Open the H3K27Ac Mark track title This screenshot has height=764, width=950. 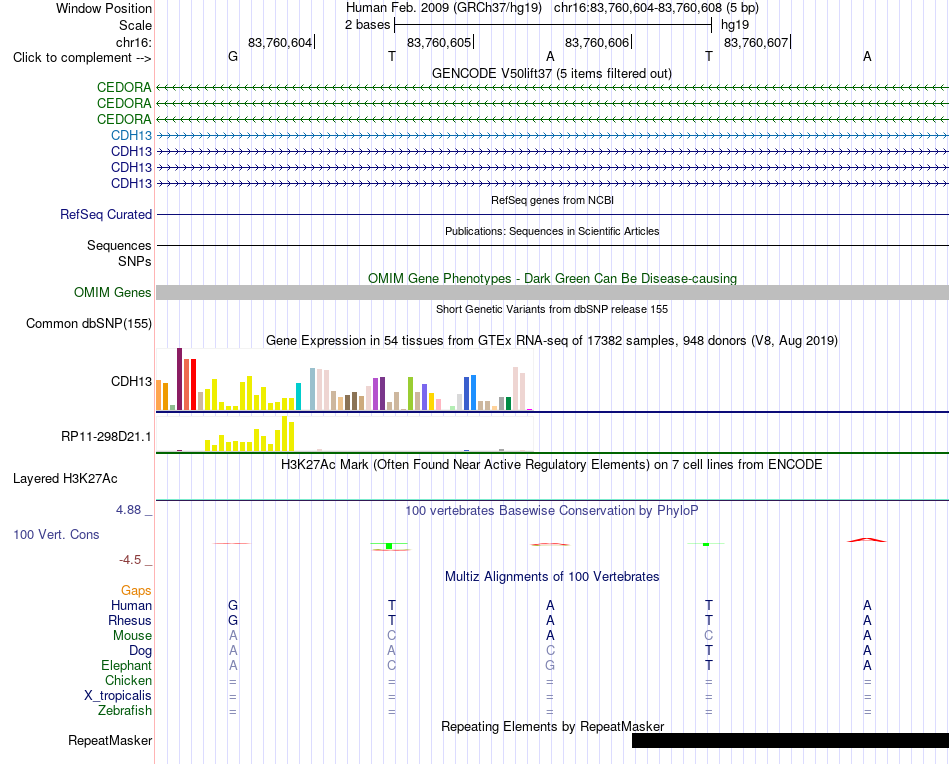552,465
